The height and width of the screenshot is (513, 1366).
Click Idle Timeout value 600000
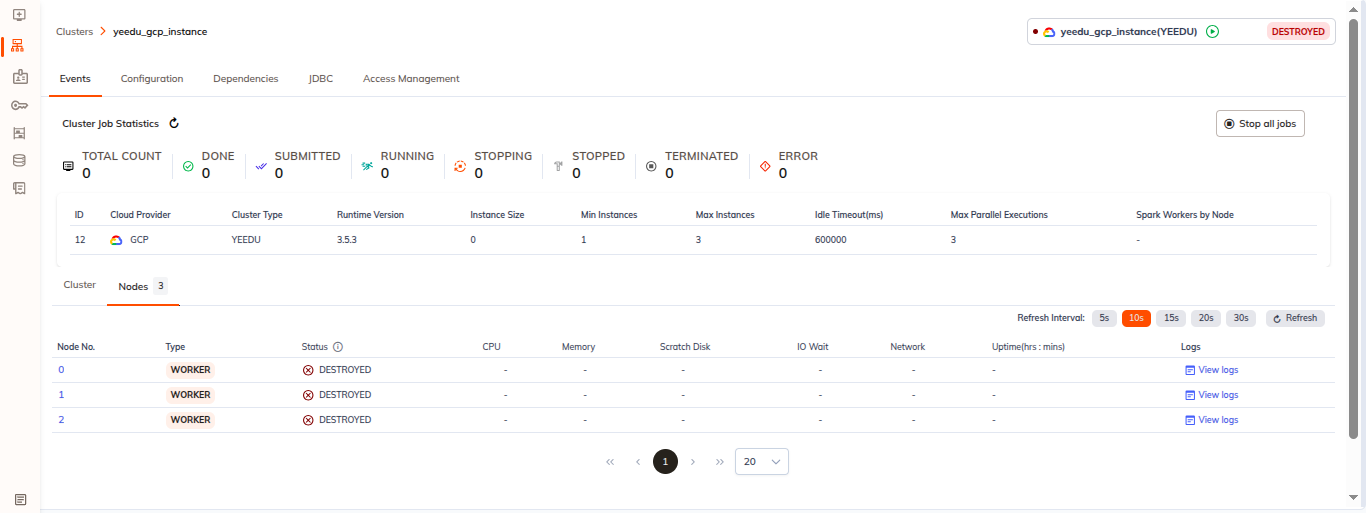pyautogui.click(x=831, y=240)
